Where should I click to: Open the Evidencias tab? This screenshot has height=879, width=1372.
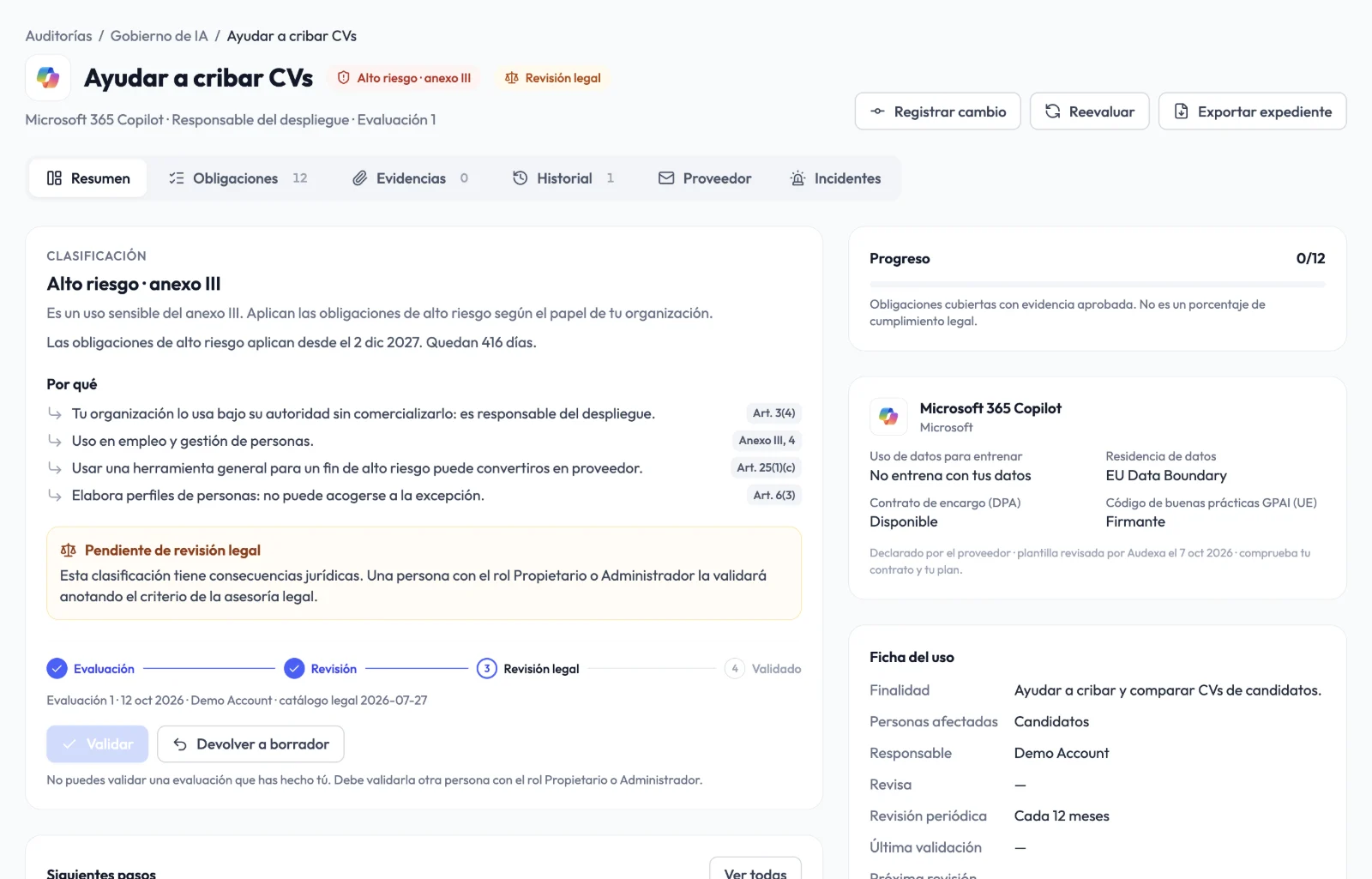pos(411,178)
